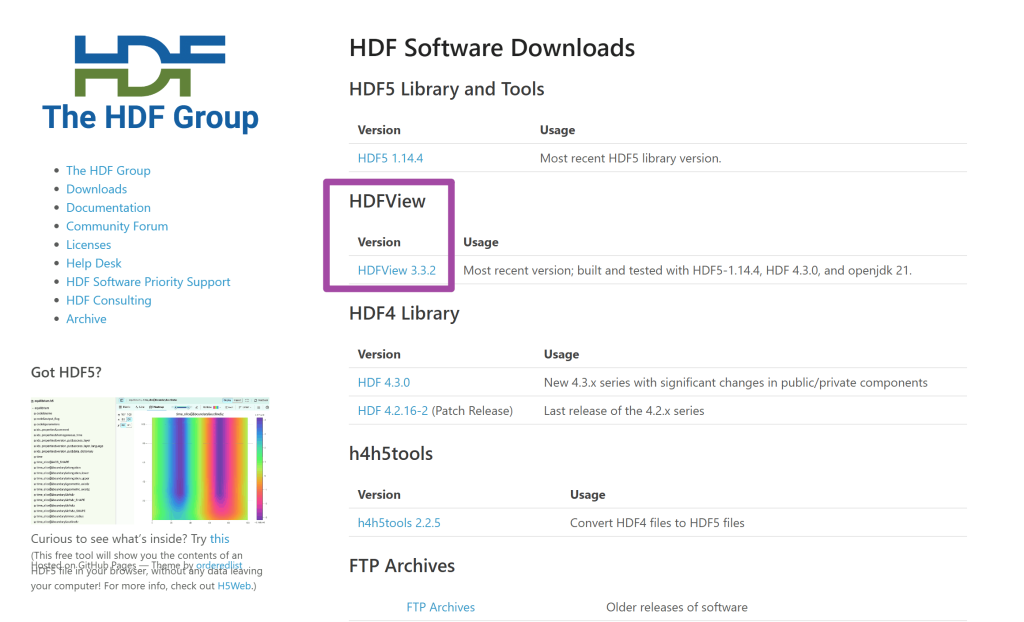This screenshot has height=622, width=1024.
Task: Open the HDFView 3.3.2 download link
Action: (x=396, y=270)
